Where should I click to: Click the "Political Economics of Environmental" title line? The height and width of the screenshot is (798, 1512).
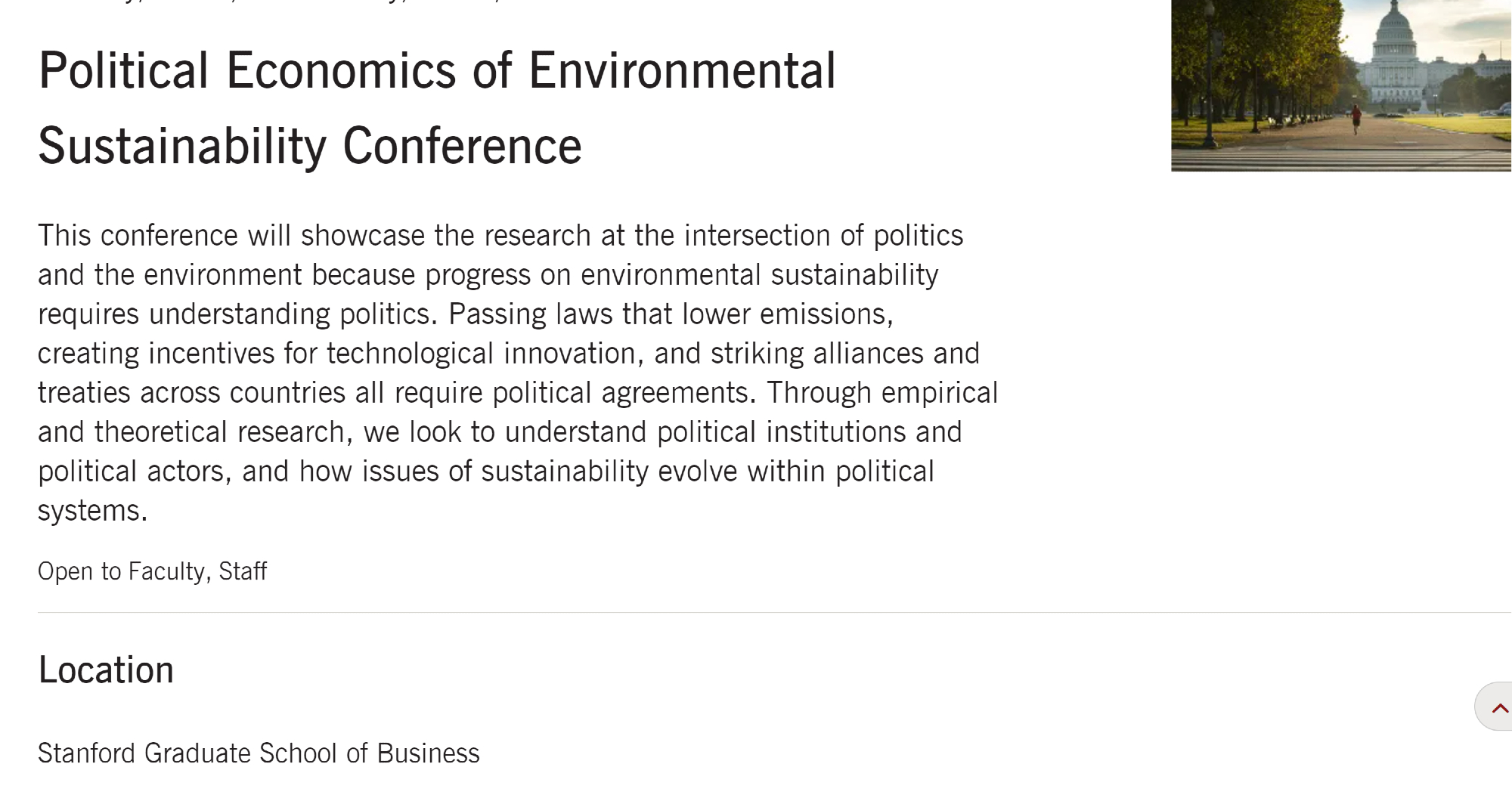[437, 71]
